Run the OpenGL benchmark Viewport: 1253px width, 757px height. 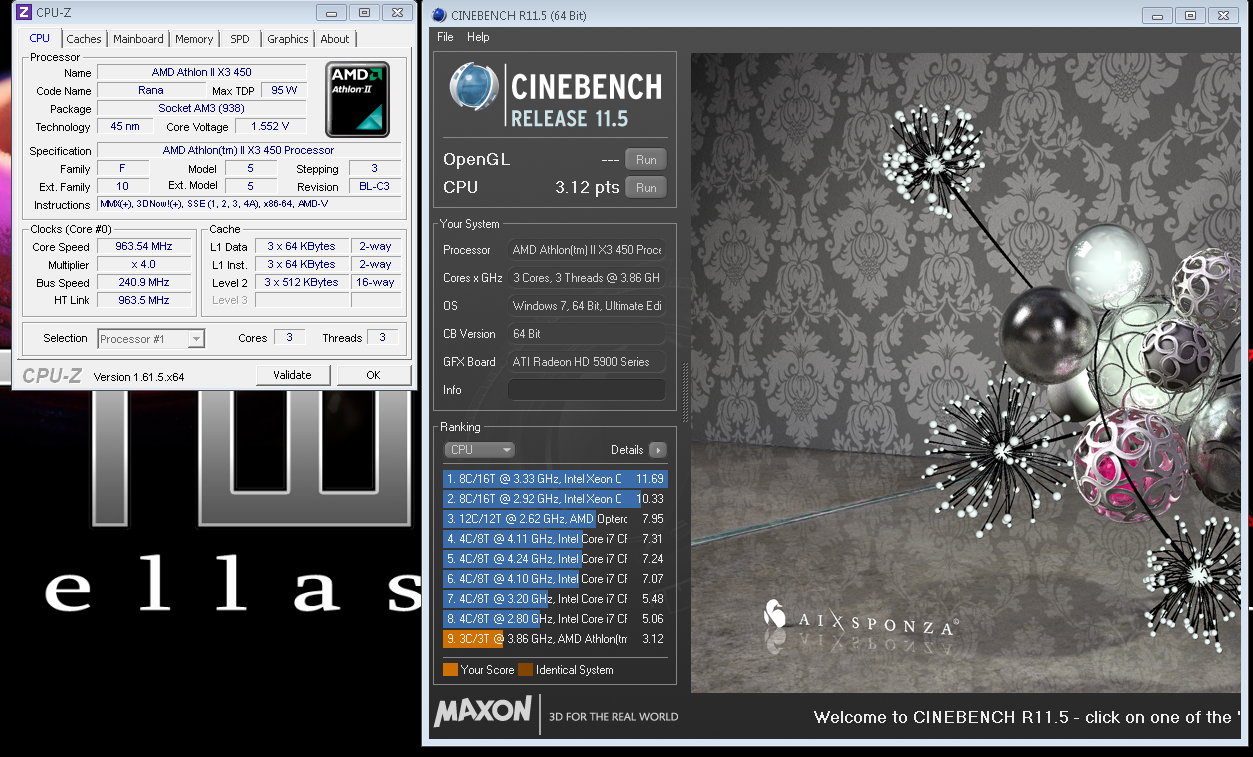pos(646,159)
